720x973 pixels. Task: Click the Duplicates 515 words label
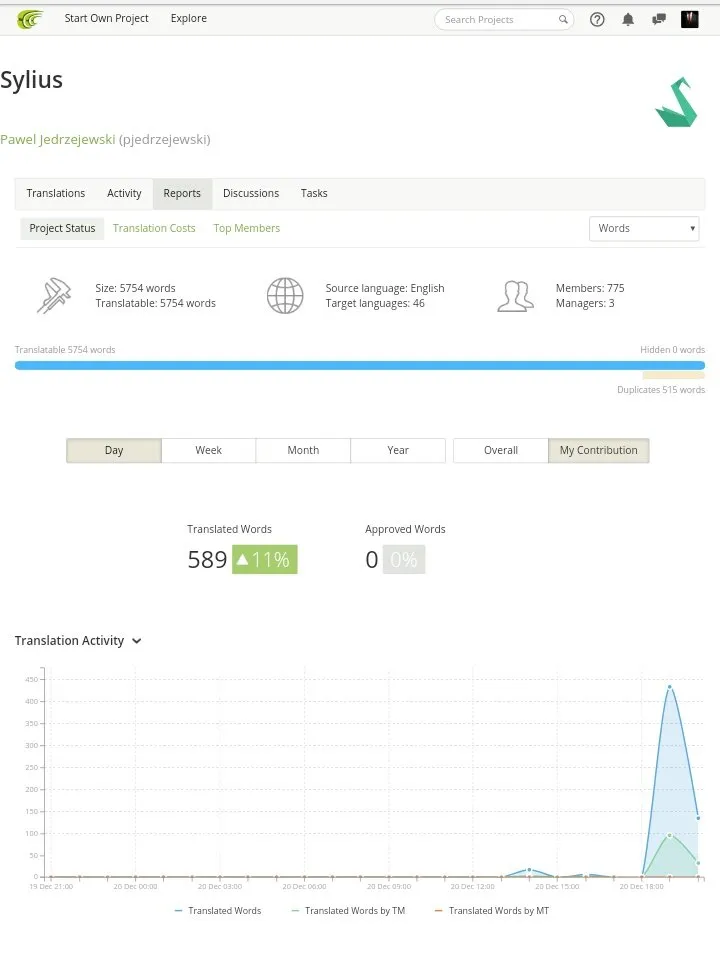coord(661,390)
